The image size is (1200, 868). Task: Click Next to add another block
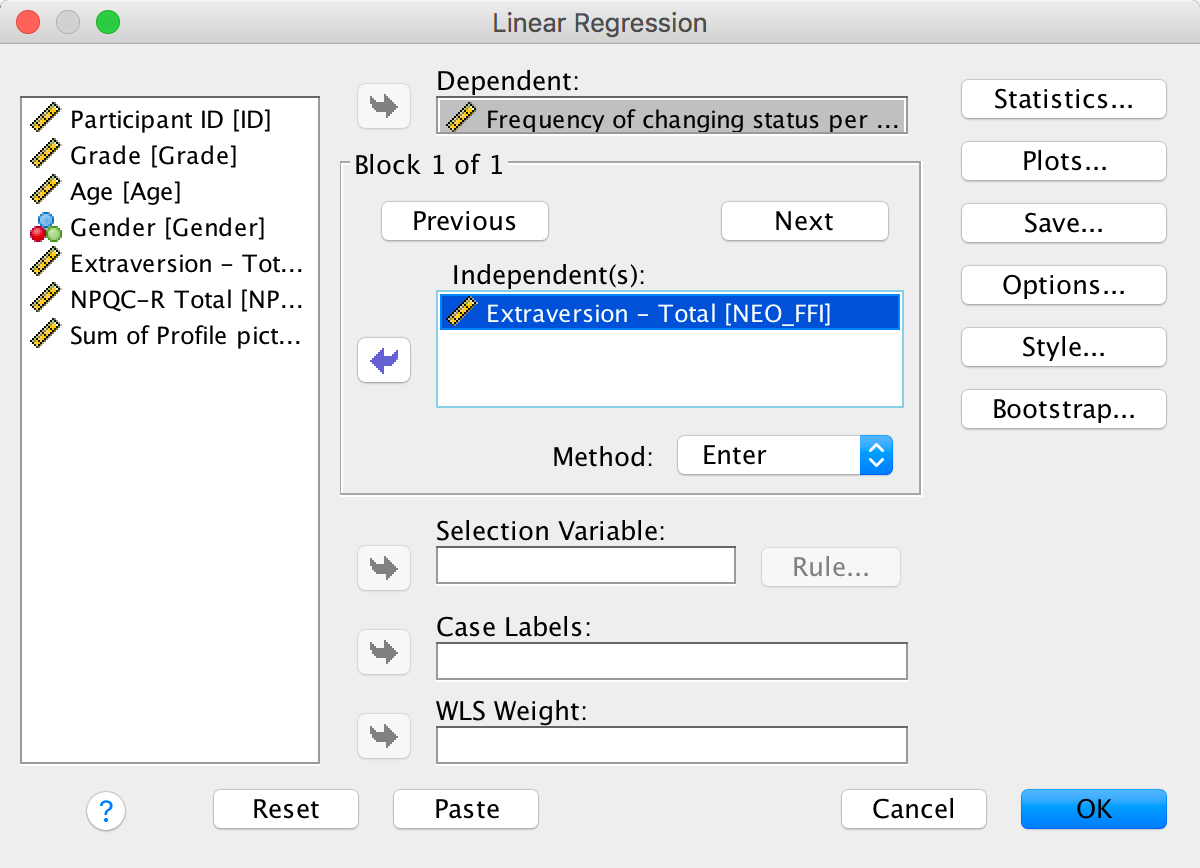tap(804, 222)
